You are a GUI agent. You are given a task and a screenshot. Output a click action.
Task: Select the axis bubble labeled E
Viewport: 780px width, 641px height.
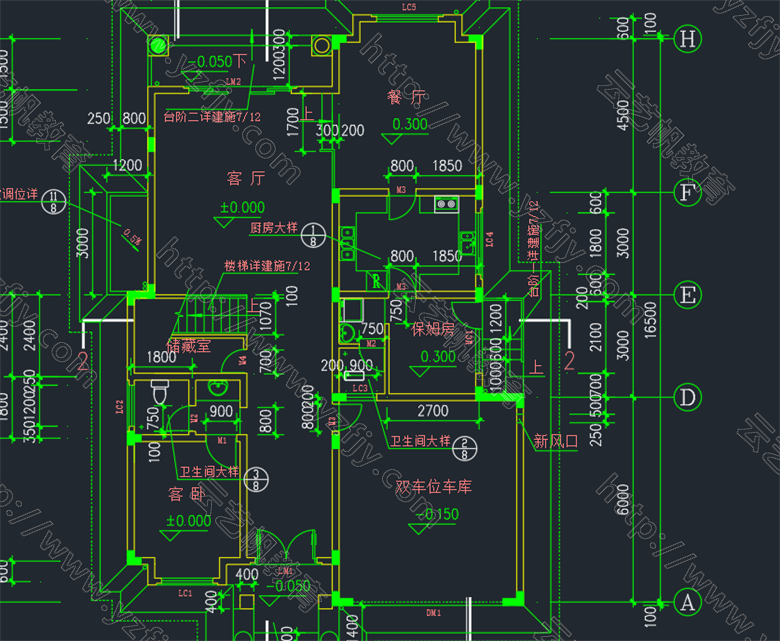(x=687, y=294)
